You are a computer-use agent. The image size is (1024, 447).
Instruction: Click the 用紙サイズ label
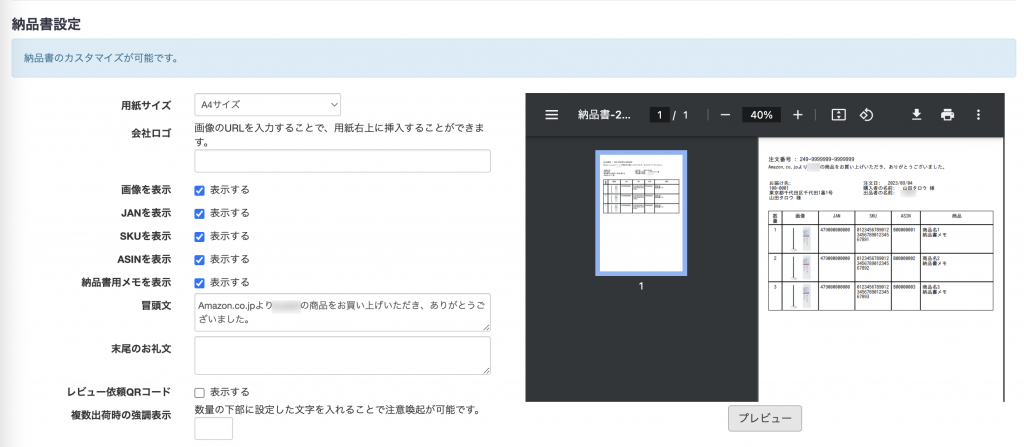(146, 105)
